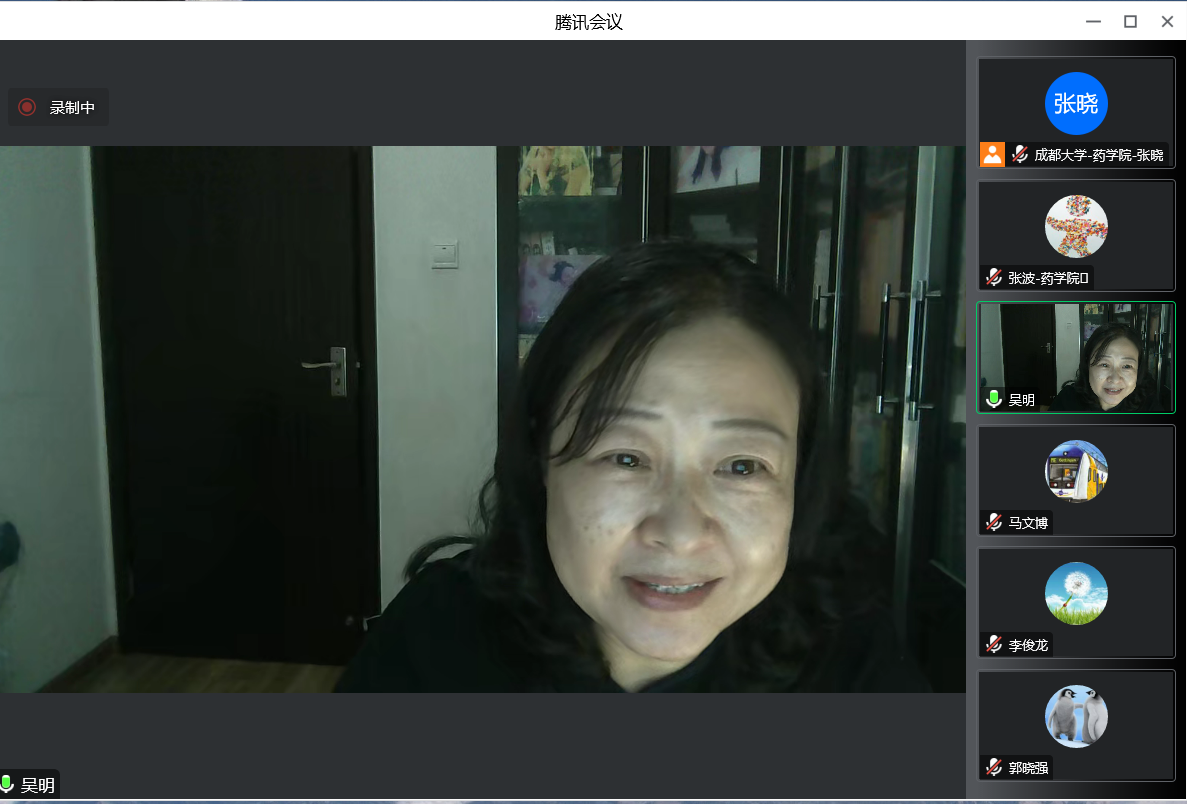Click the 吴明 name label under main video

tap(38, 785)
